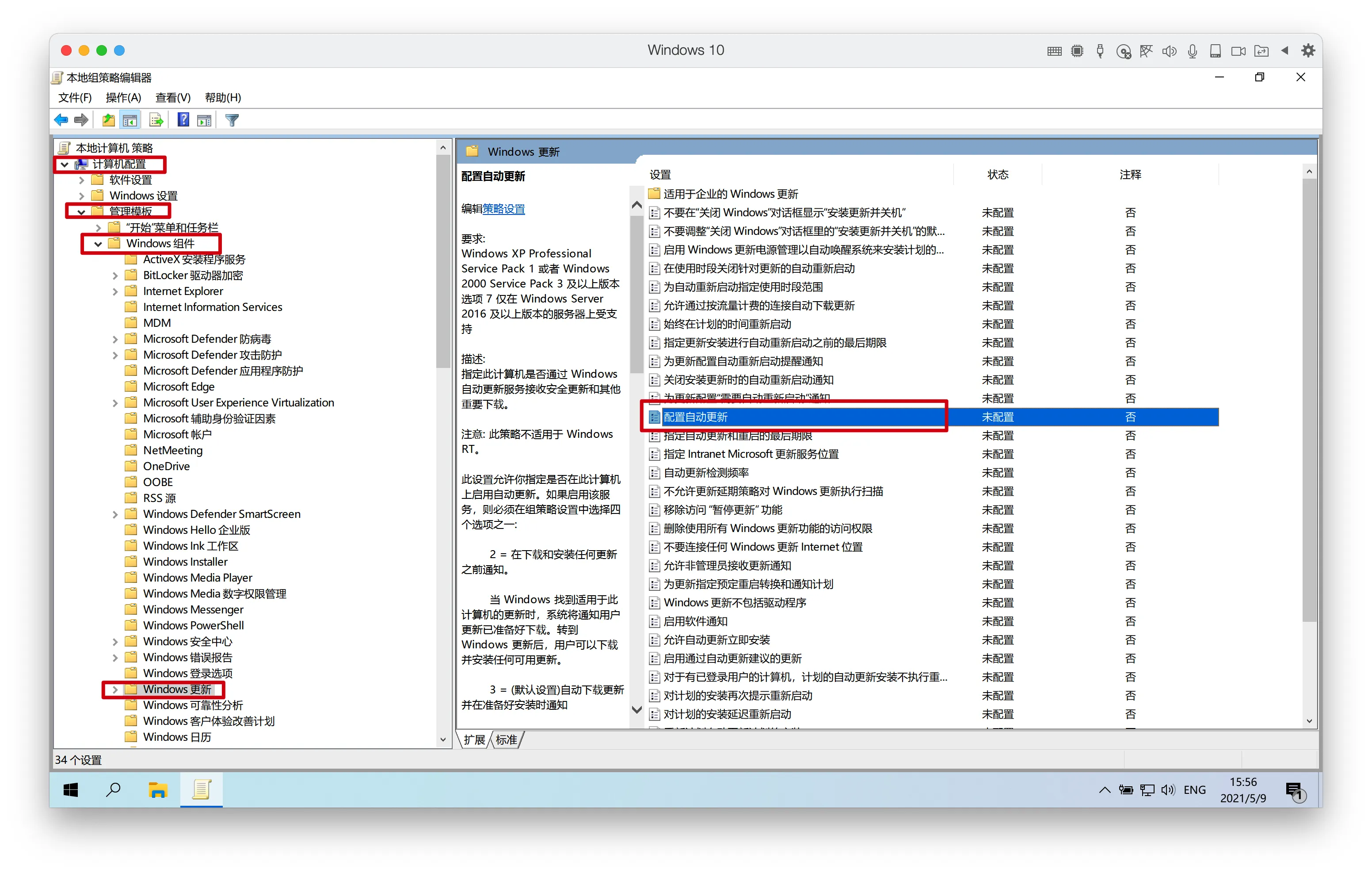Click the 策略设置 link
This screenshot has height=873, width=1372.
[x=504, y=209]
